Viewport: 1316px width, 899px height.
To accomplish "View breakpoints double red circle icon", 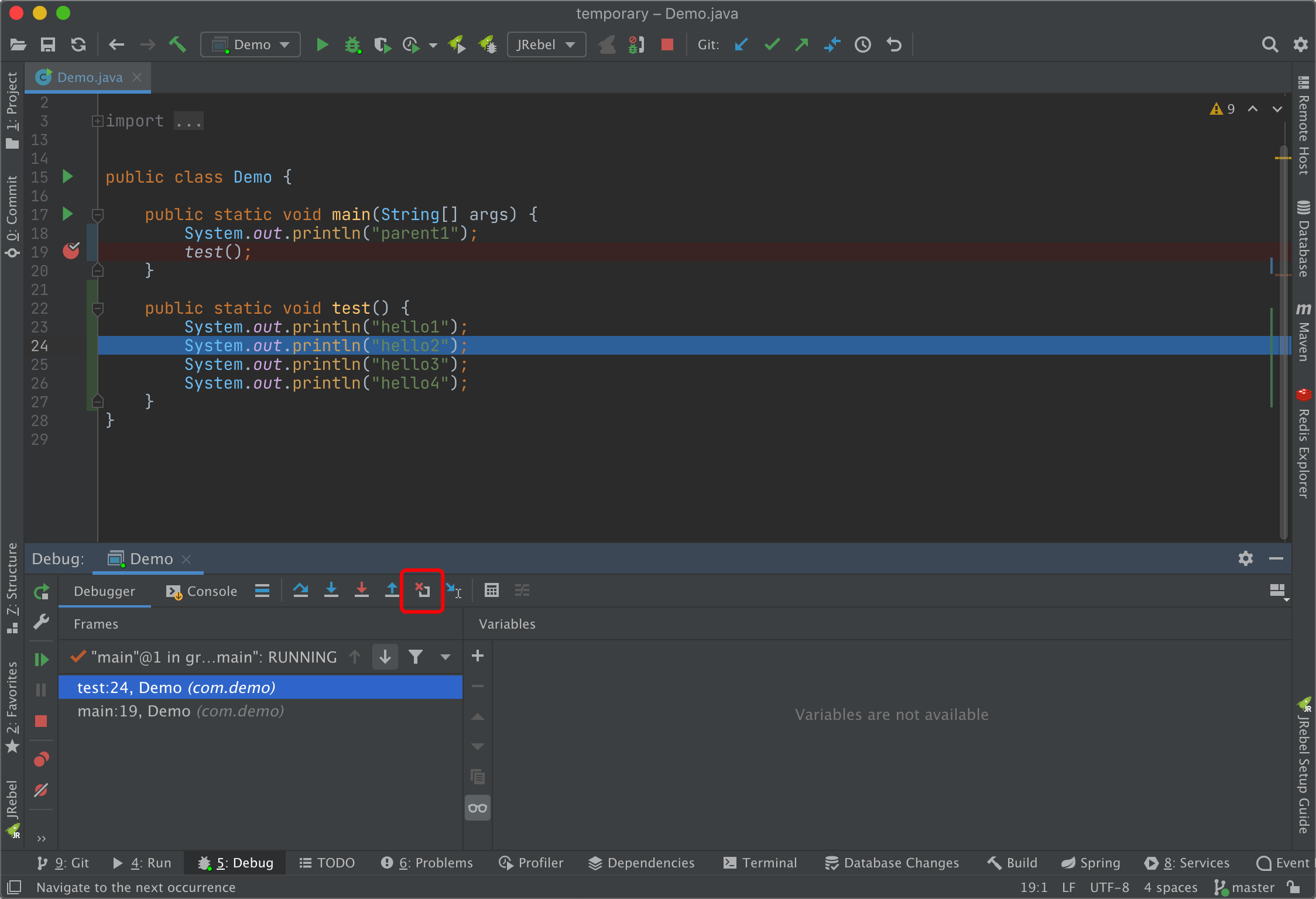I will [41, 760].
